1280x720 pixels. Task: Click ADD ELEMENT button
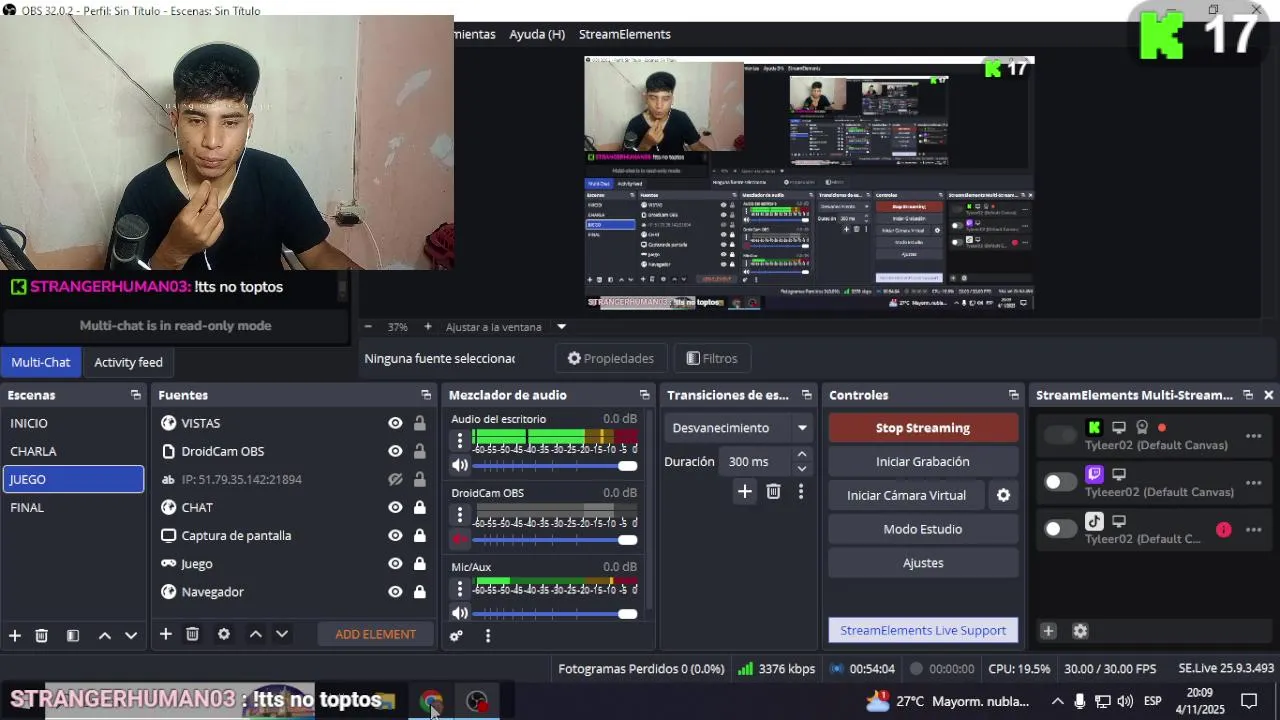[375, 634]
